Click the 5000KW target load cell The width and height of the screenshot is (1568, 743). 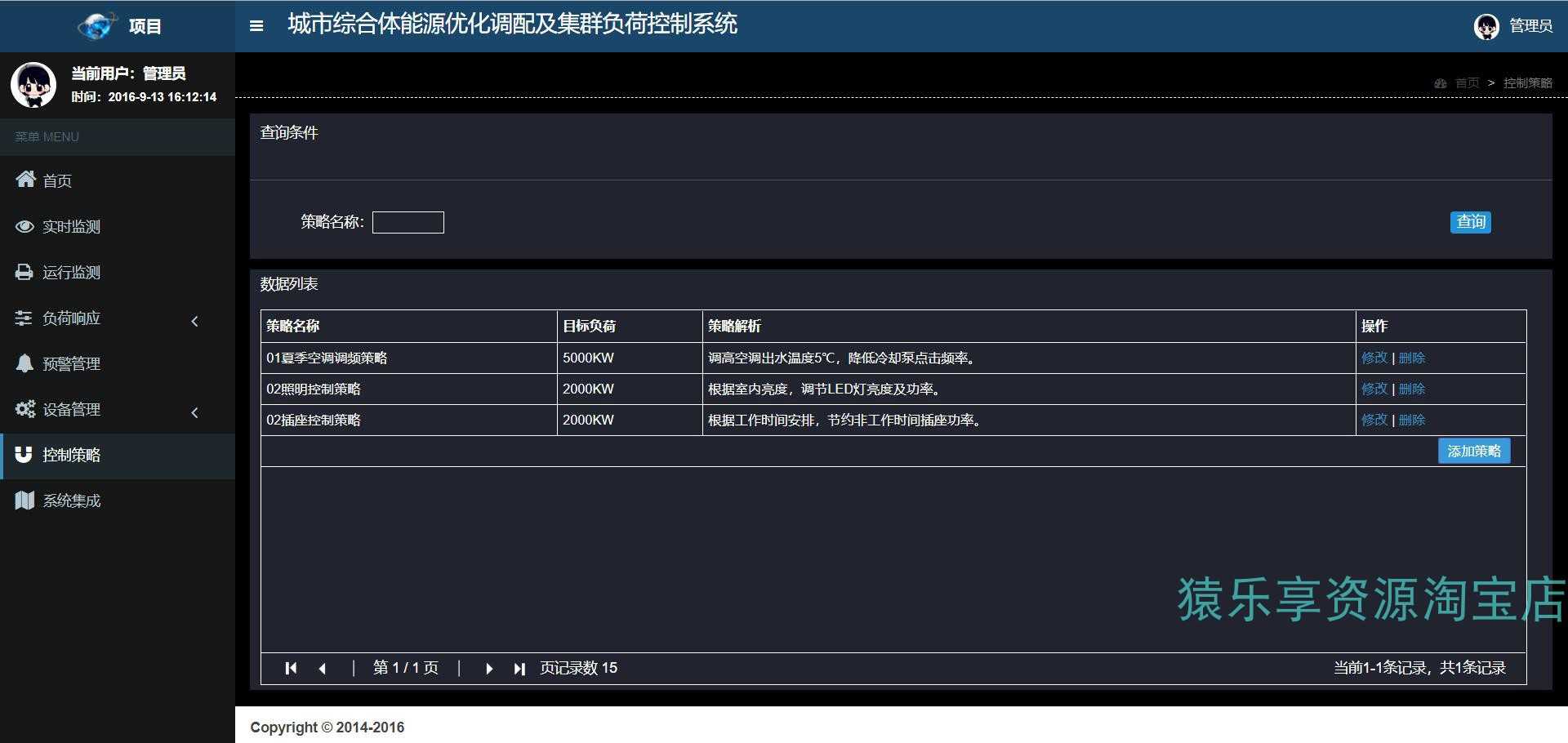click(x=630, y=358)
